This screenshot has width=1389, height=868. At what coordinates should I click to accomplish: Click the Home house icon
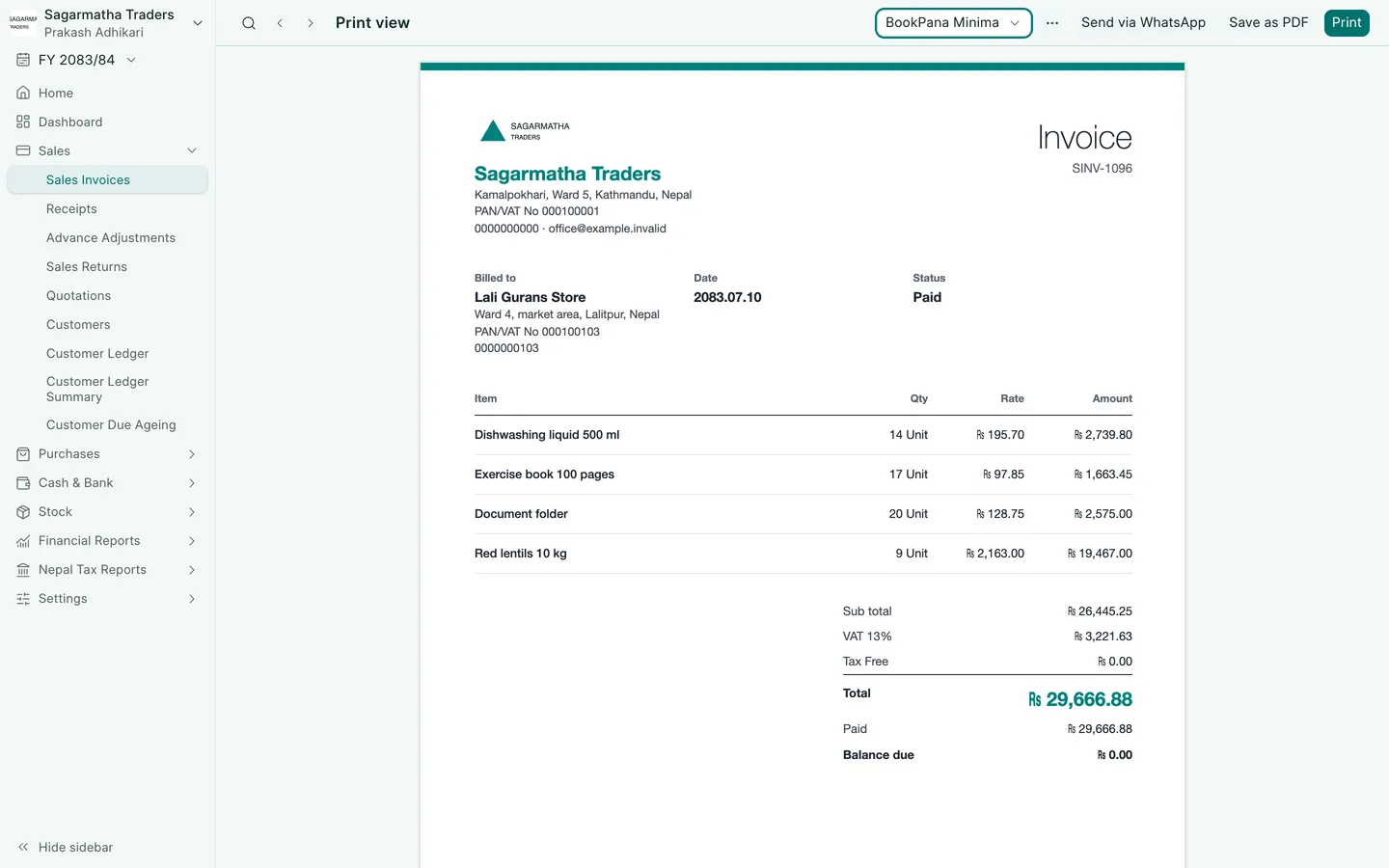[23, 94]
